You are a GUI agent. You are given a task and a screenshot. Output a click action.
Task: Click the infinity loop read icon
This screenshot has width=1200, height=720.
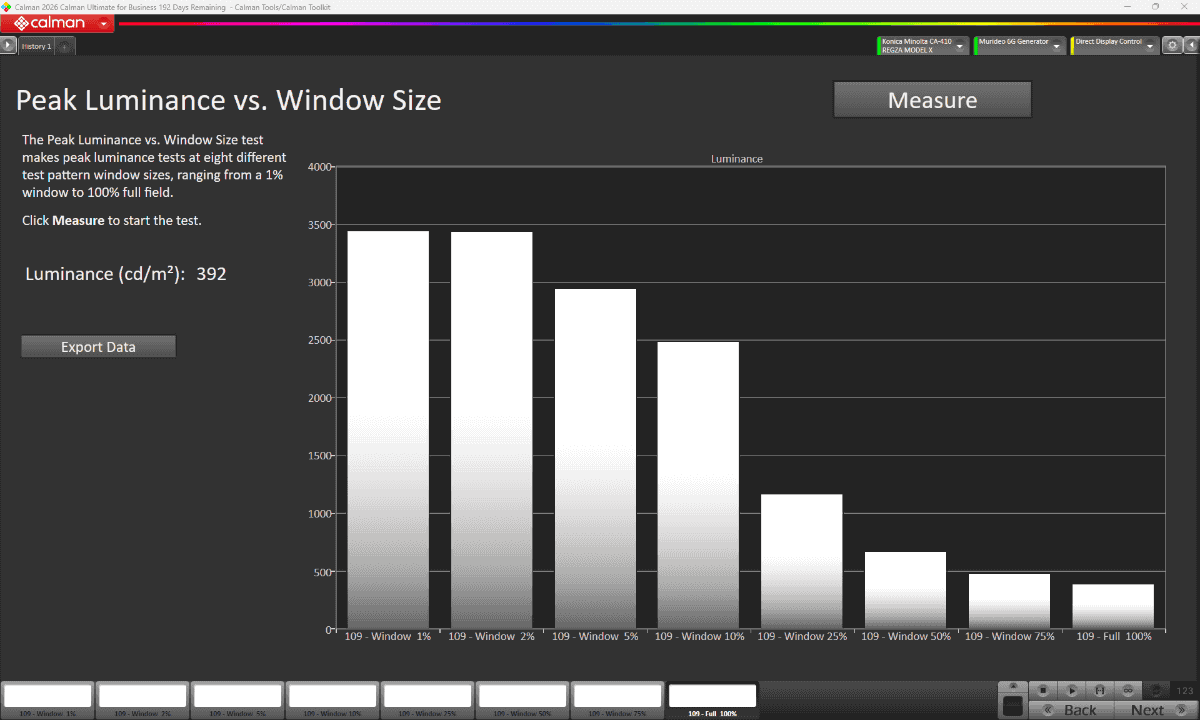(x=1128, y=690)
